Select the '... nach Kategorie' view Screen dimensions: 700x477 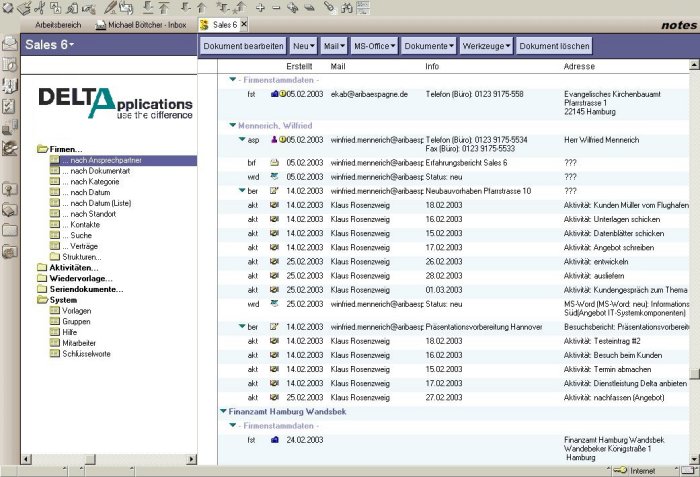[x=90, y=182]
